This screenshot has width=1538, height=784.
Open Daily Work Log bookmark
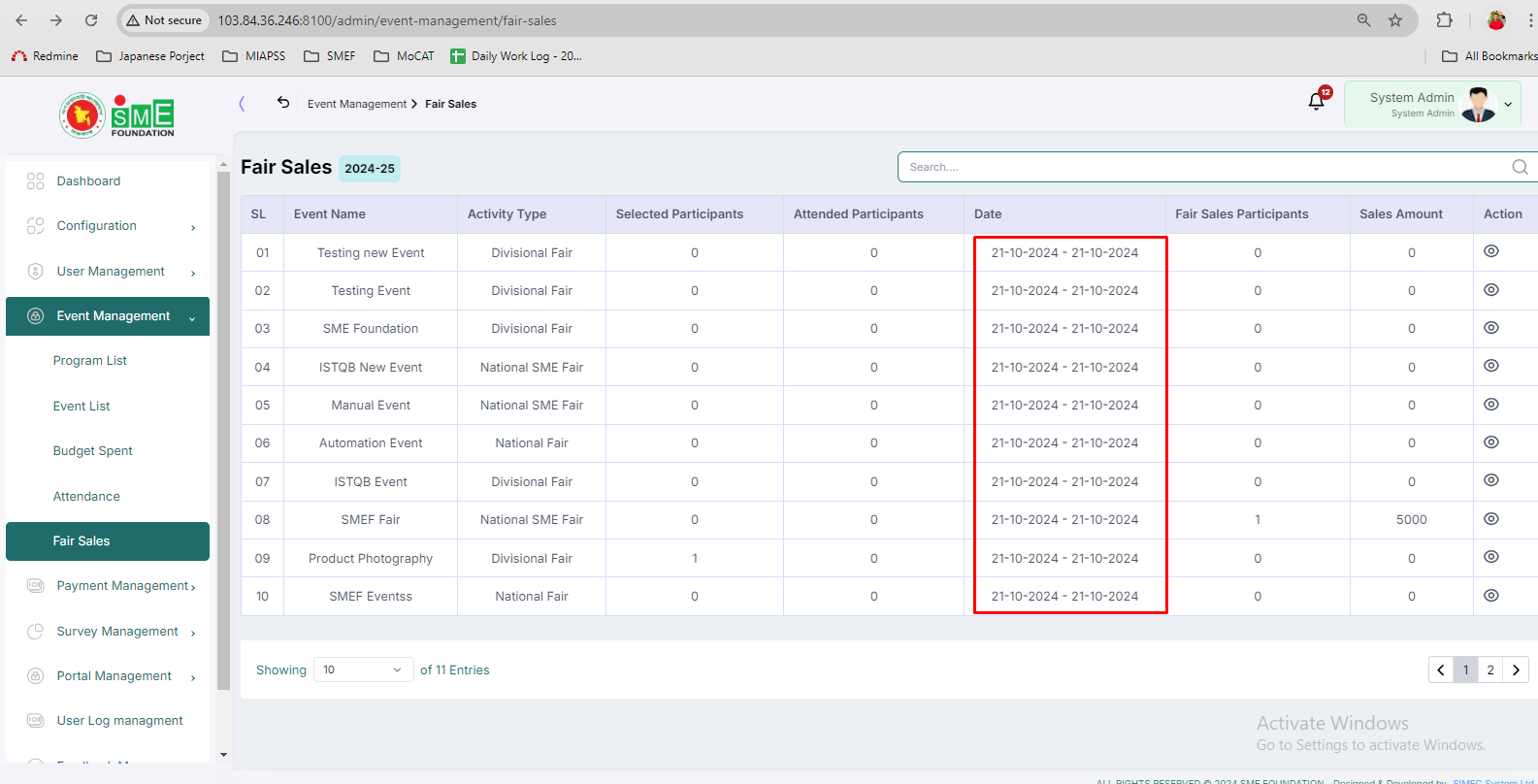pos(516,56)
